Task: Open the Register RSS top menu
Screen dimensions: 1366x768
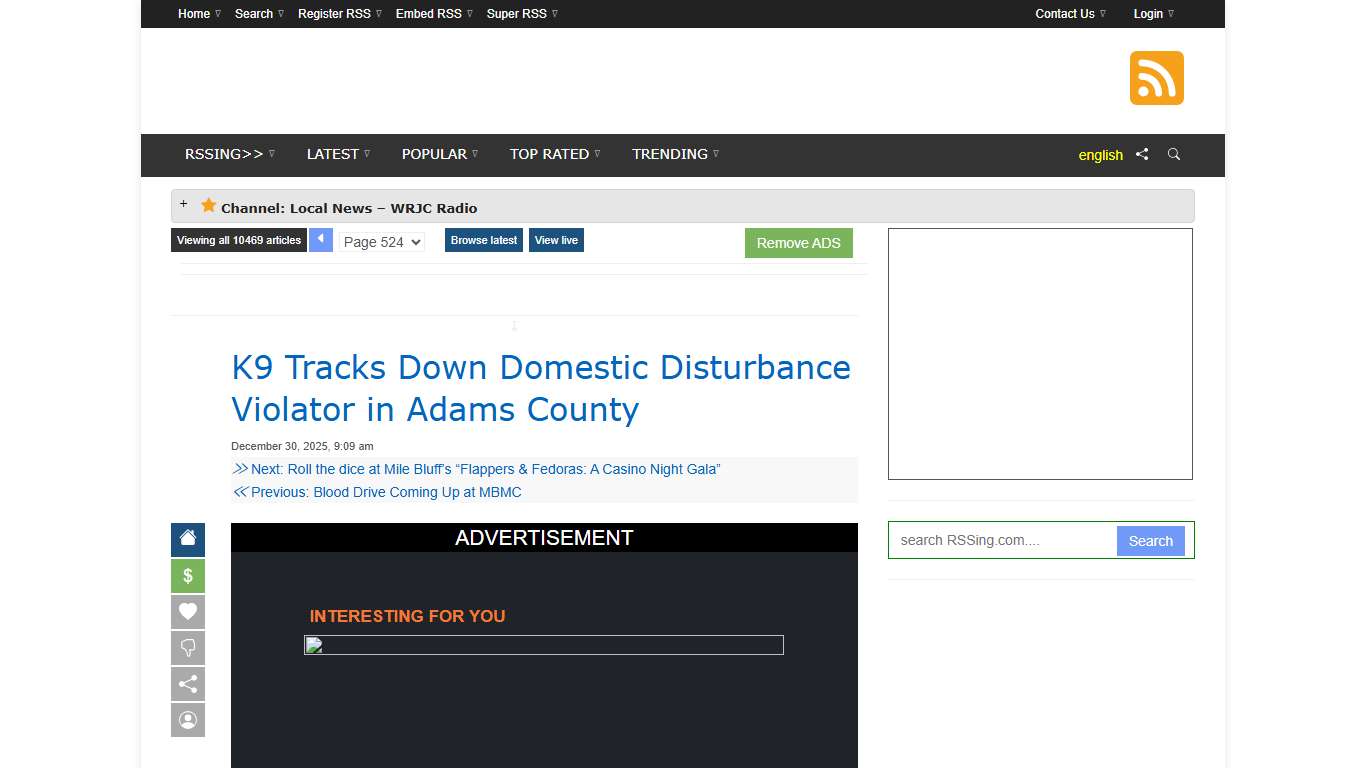Action: (x=339, y=14)
